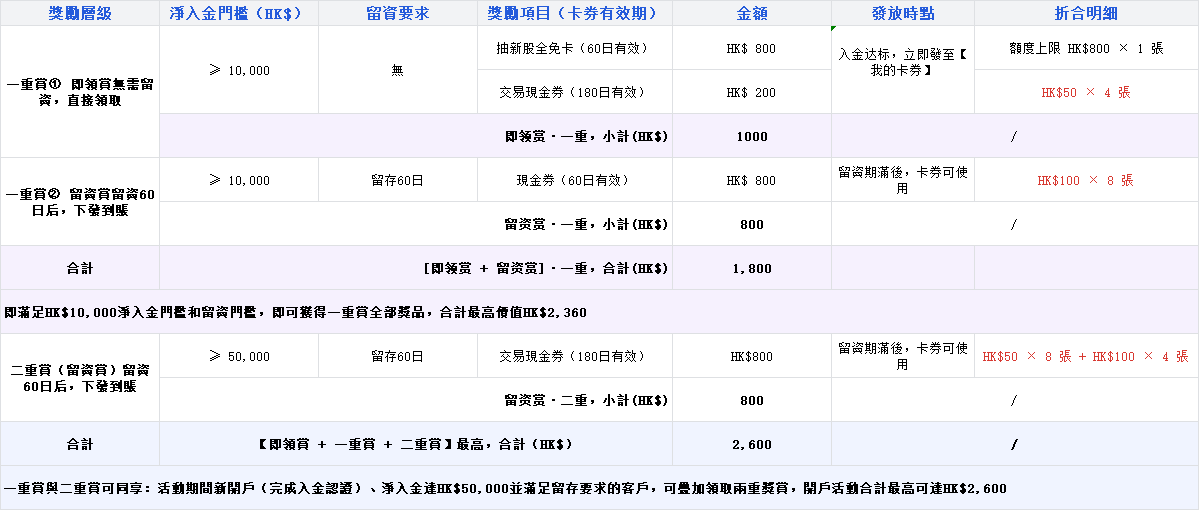Viewport: 1199px width, 510px height.
Task: Click 交易現金券（180日有效）in 一重賞① row
Action: pyautogui.click(x=574, y=92)
